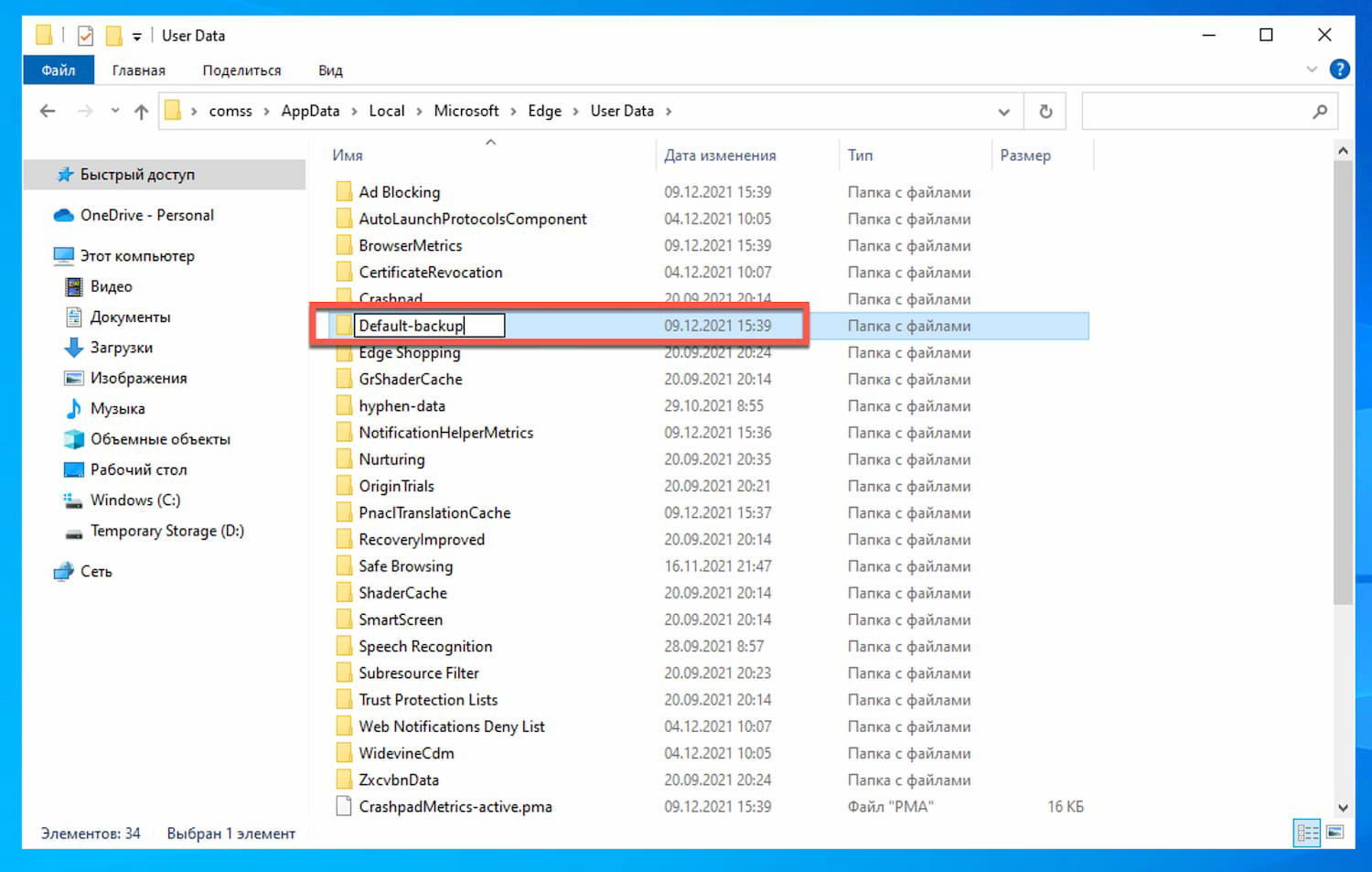The width and height of the screenshot is (1372, 872).
Task: Open Загрузки in the navigation pane
Action: click(121, 348)
